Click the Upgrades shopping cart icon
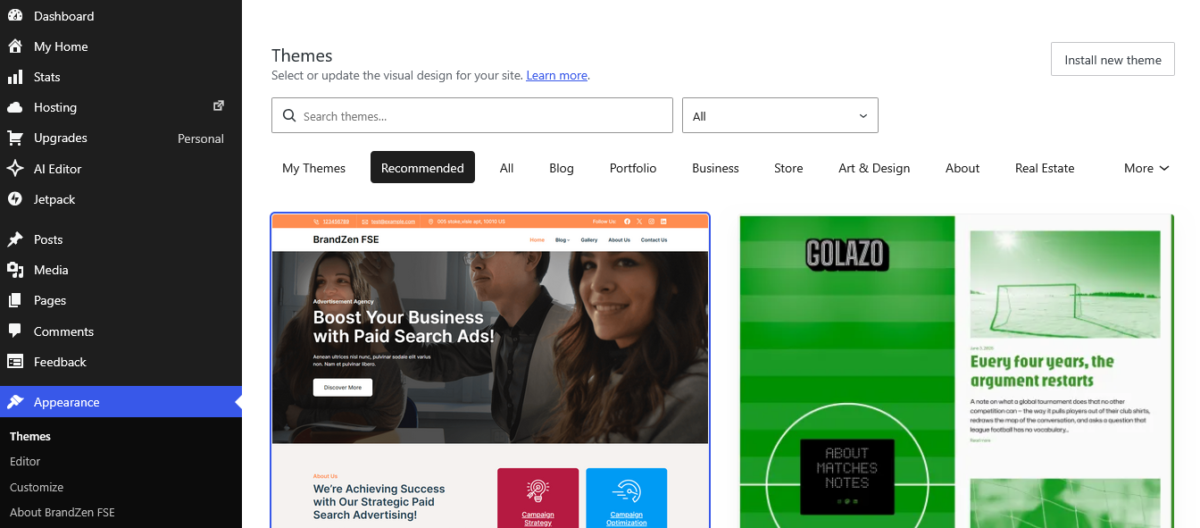Image resolution: width=1200 pixels, height=528 pixels. pyautogui.click(x=15, y=138)
